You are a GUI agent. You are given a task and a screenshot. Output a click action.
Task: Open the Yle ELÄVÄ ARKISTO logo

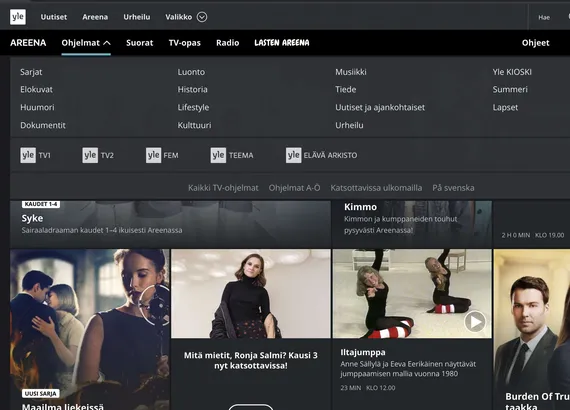click(321, 155)
